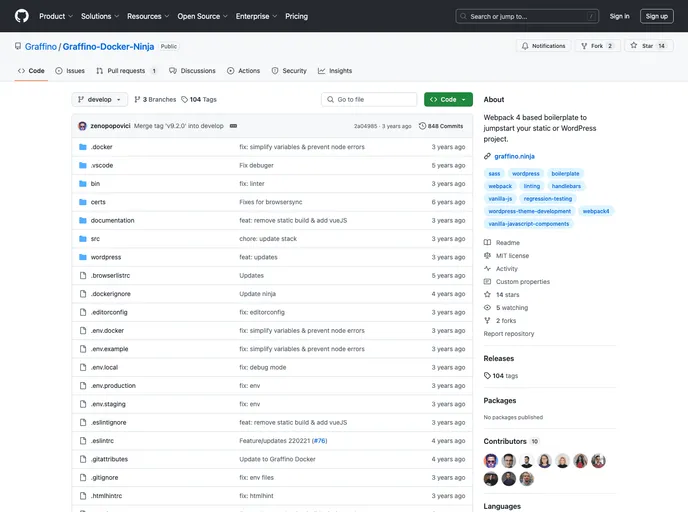Click the watching eye icon
The image size is (688, 512).
487,308
